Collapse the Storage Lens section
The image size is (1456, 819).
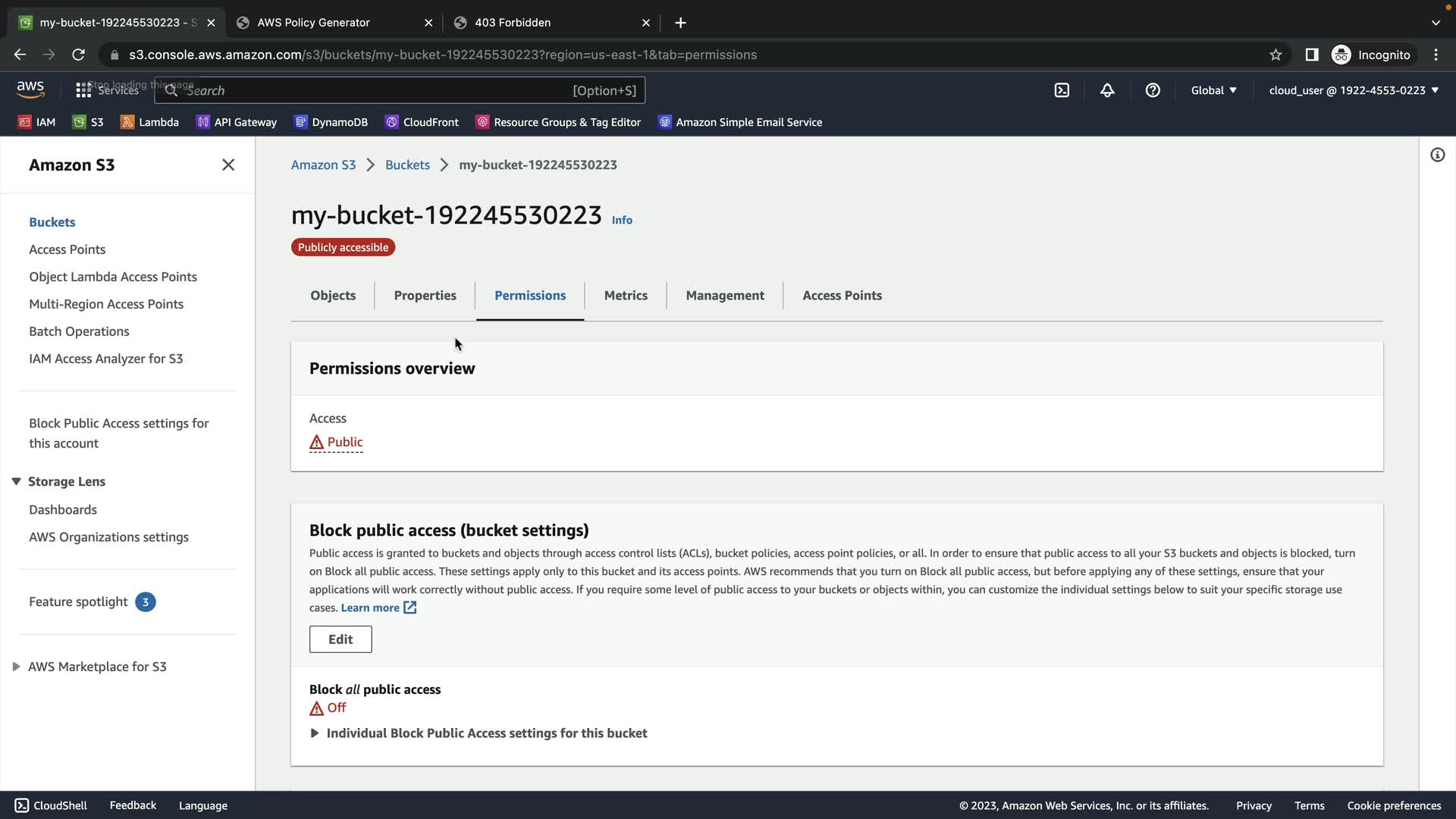(x=16, y=482)
